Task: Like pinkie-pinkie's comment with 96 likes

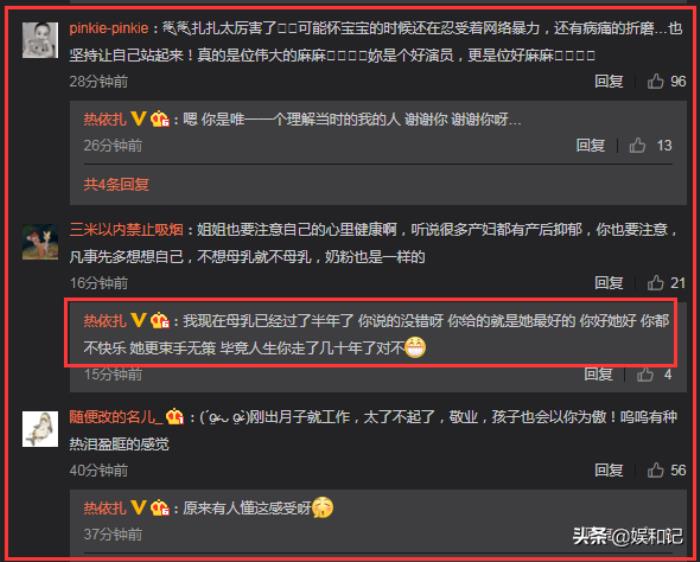Action: tap(655, 81)
